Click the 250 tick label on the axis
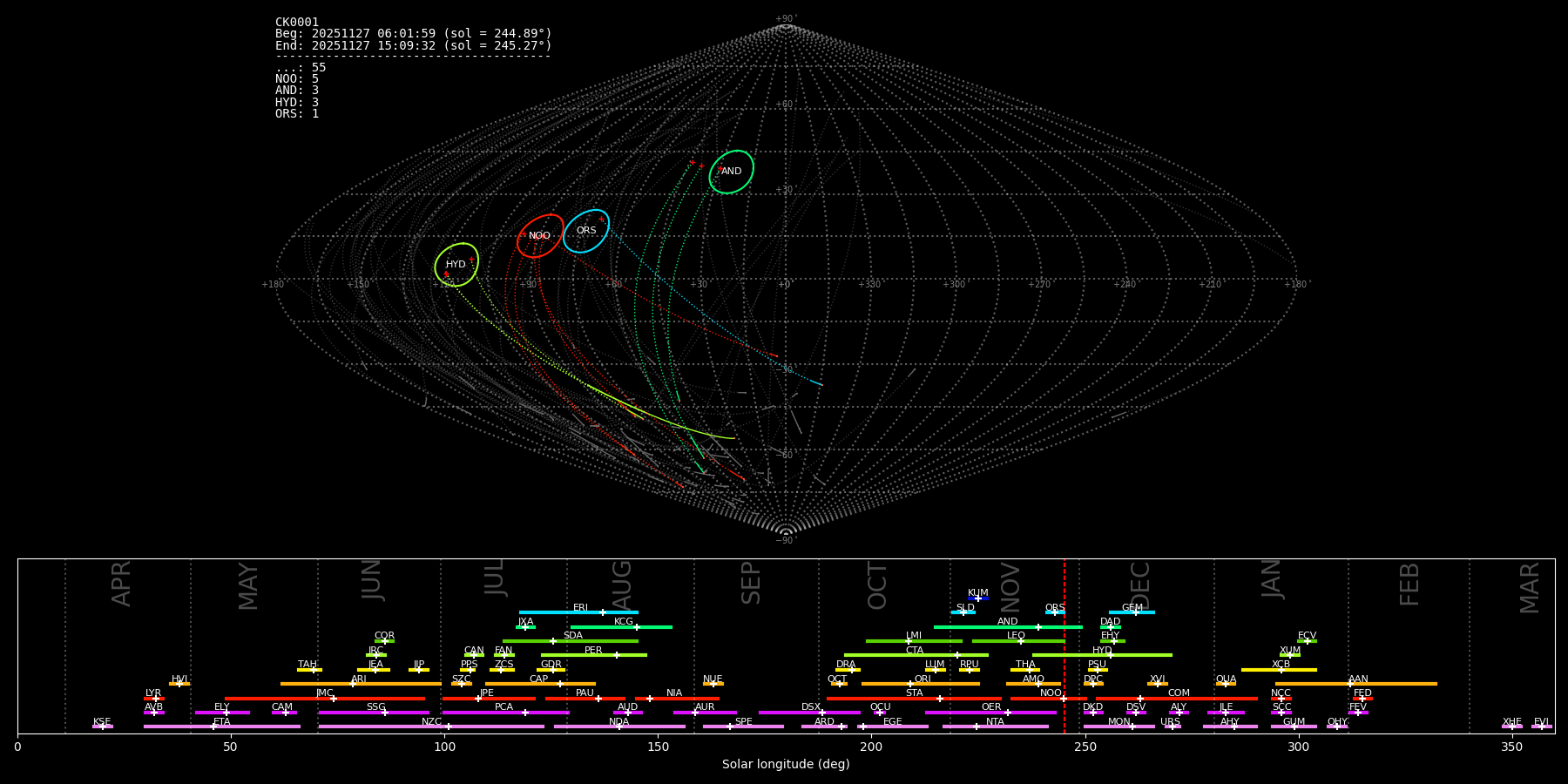 [x=1085, y=747]
